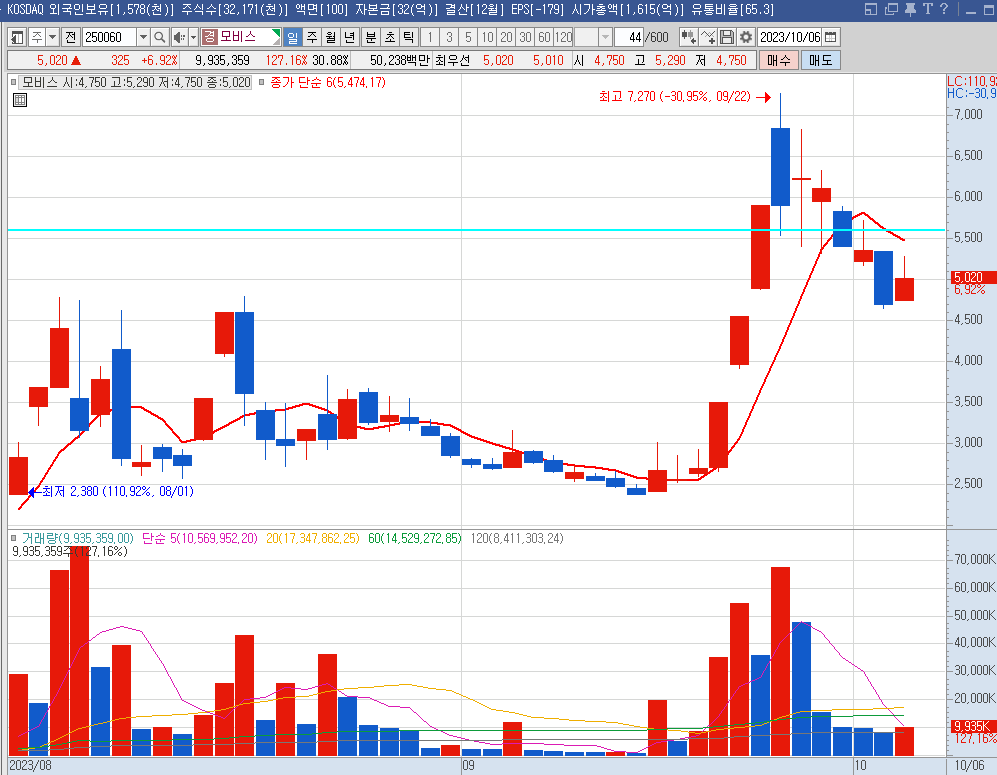Viewport: 997px width, 775px height.
Task: Click the T text size icon in title bar
Action: (x=927, y=9)
